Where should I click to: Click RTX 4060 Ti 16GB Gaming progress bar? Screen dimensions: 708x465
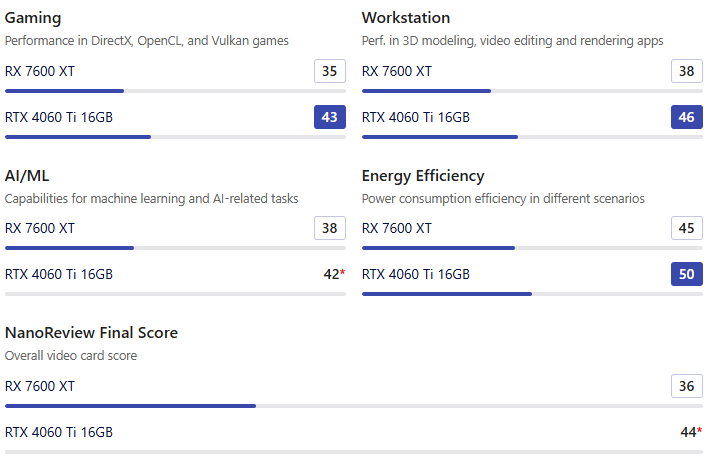[x=175, y=137]
